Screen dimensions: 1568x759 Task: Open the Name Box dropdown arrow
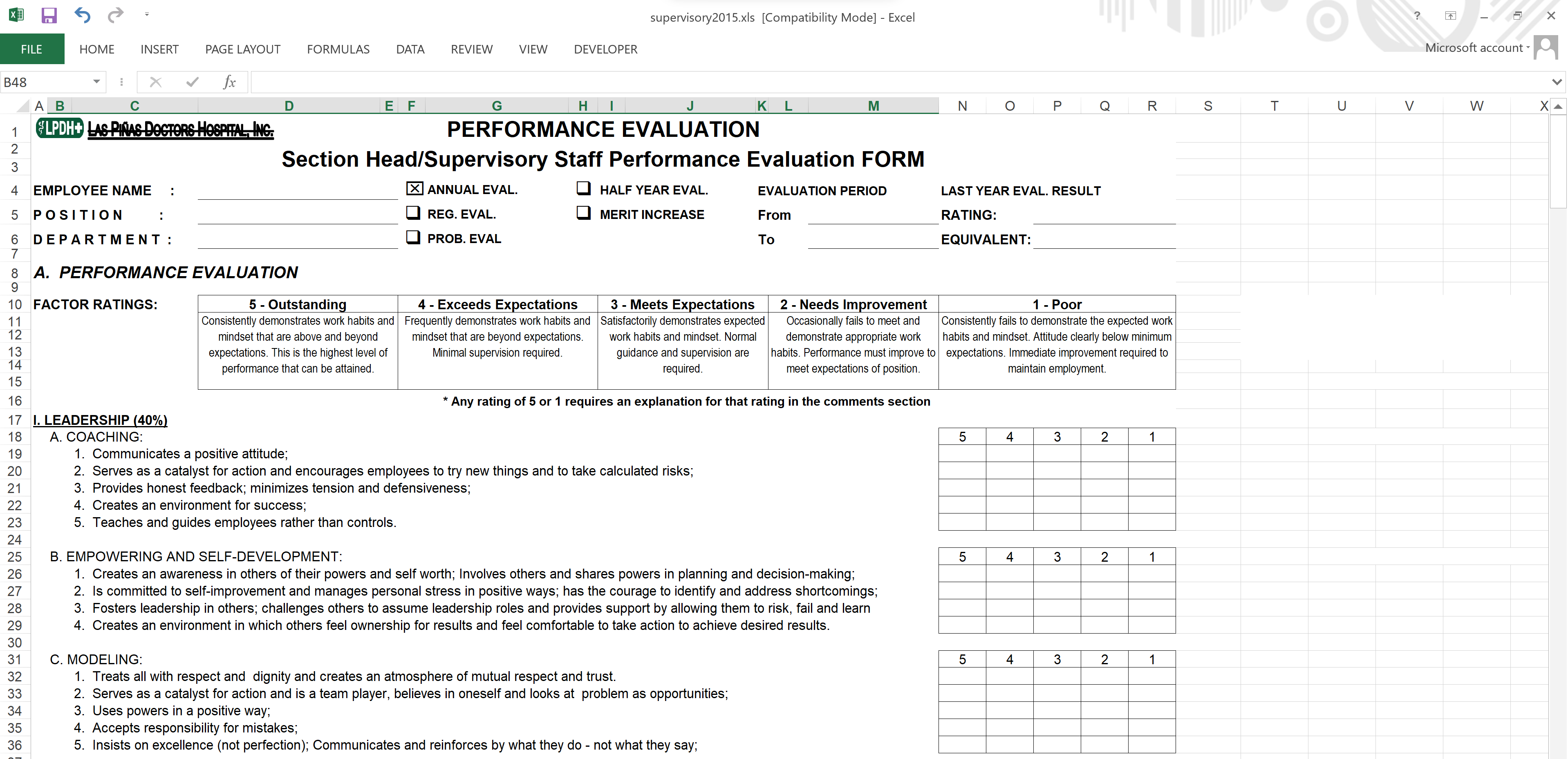(96, 82)
